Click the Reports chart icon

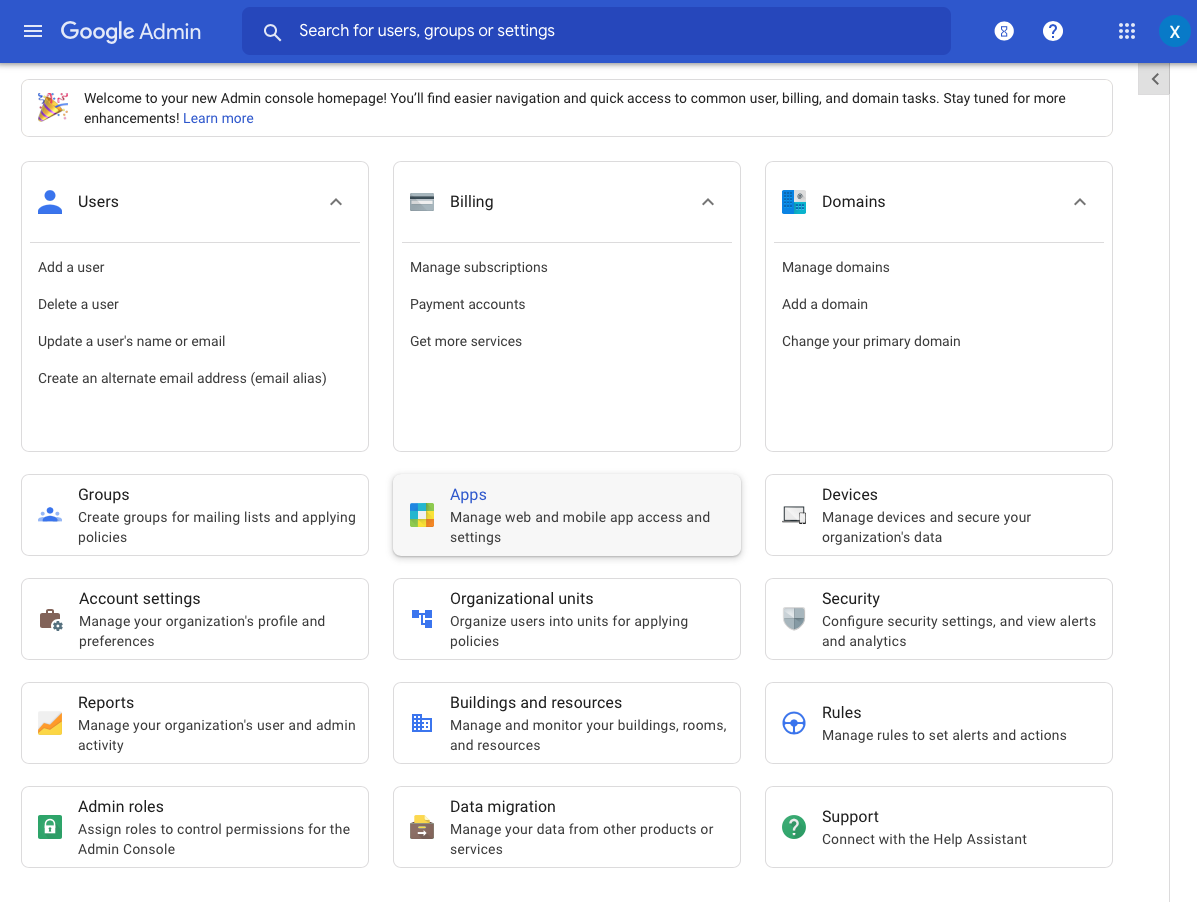point(50,723)
